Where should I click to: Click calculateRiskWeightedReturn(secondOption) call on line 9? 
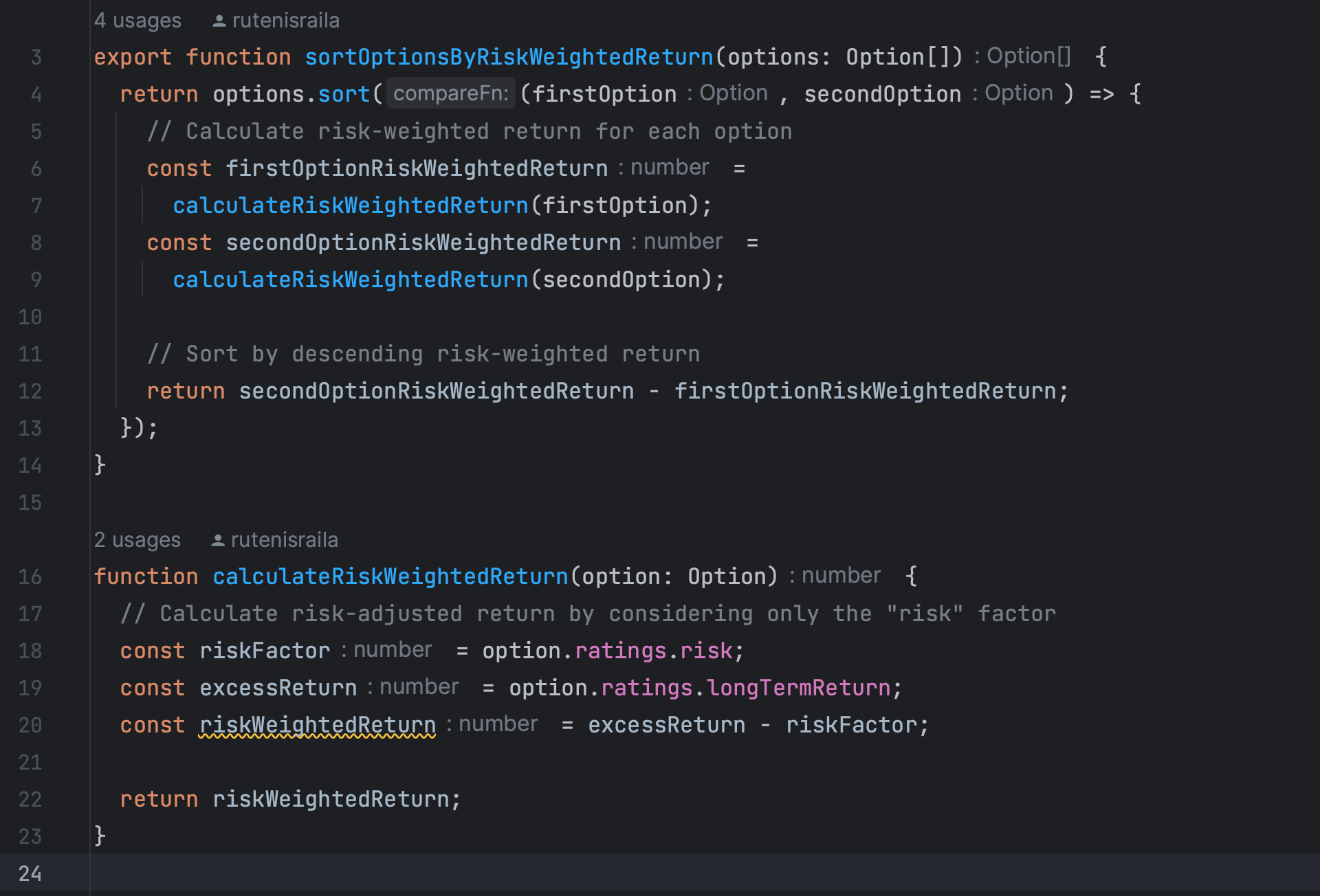351,280
